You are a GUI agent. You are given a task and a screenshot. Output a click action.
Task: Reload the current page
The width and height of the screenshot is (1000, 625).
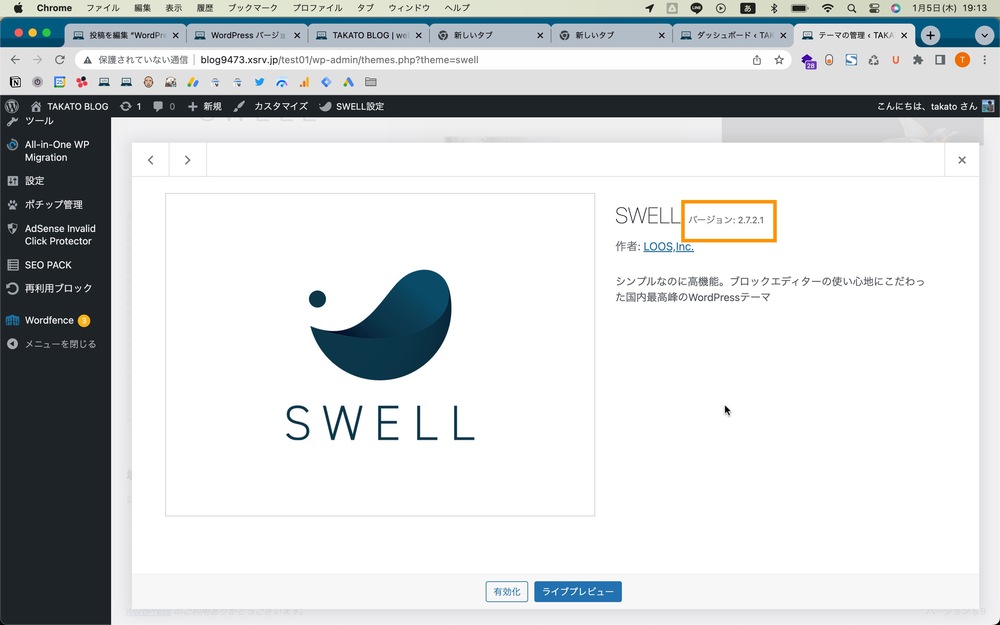pyautogui.click(x=60, y=60)
